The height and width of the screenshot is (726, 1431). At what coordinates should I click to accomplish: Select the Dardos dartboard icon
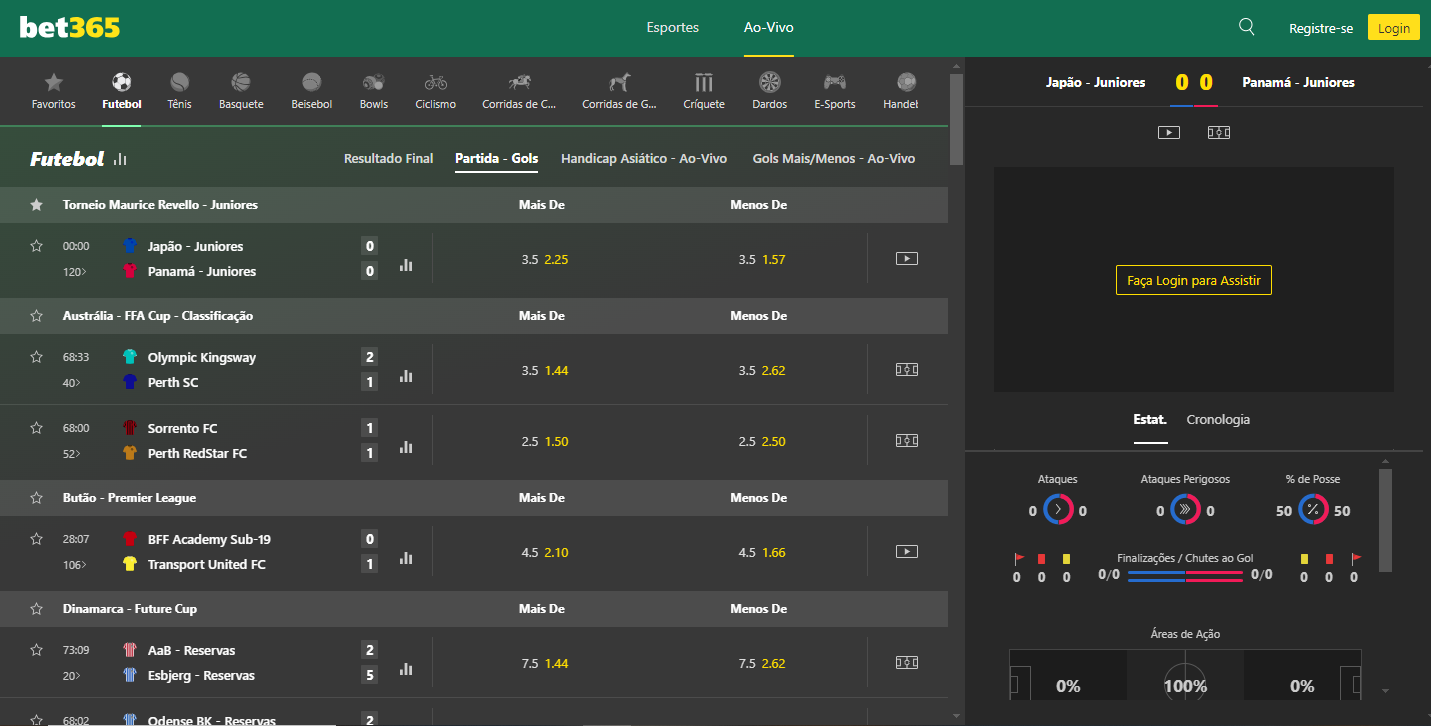click(770, 82)
